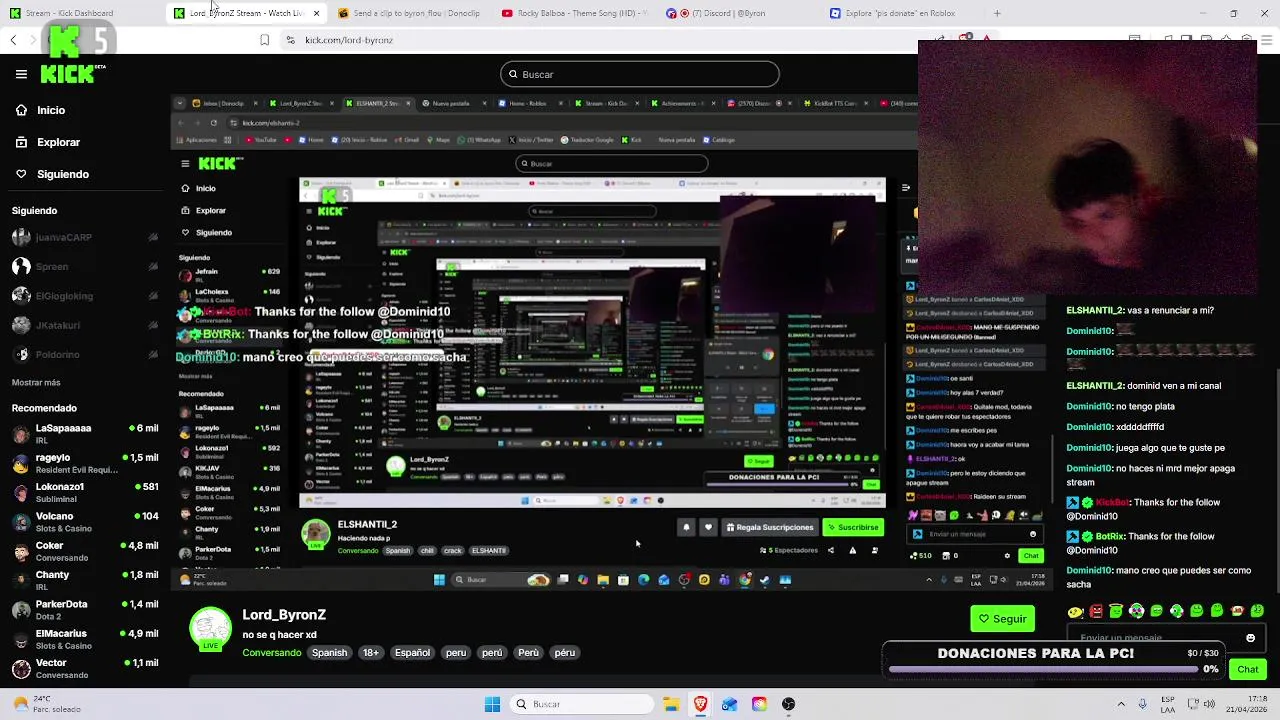Open followed channel juanvaCARP
Screen dimensions: 1280x720
pyautogui.click(x=85, y=237)
